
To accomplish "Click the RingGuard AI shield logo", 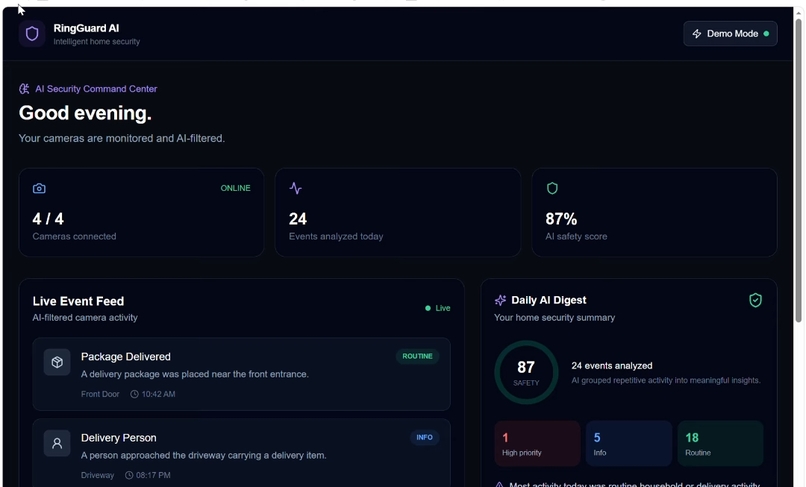I will (x=32, y=34).
